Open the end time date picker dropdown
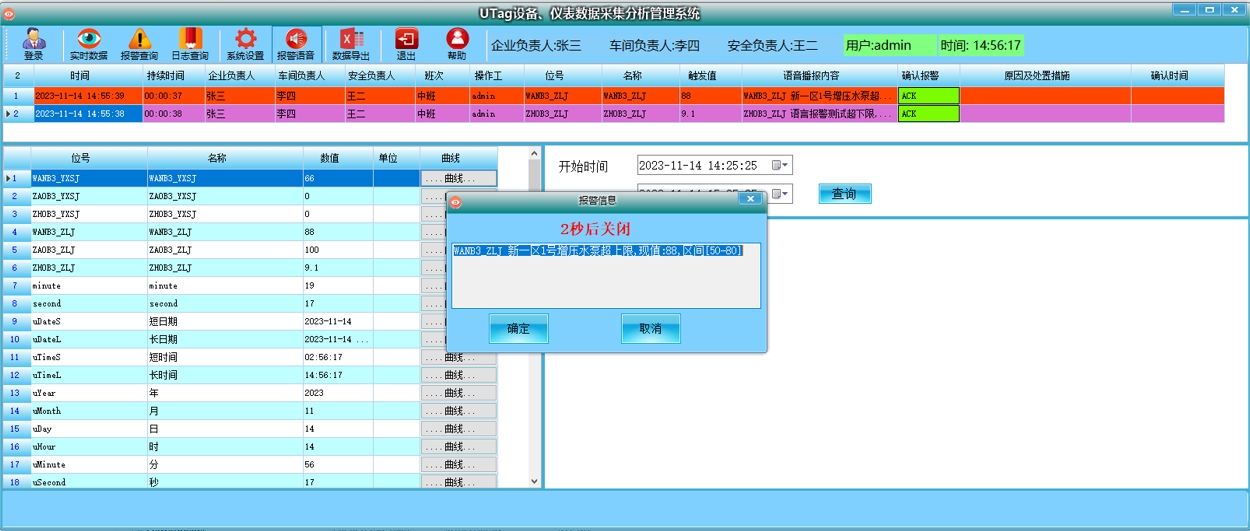 point(781,193)
